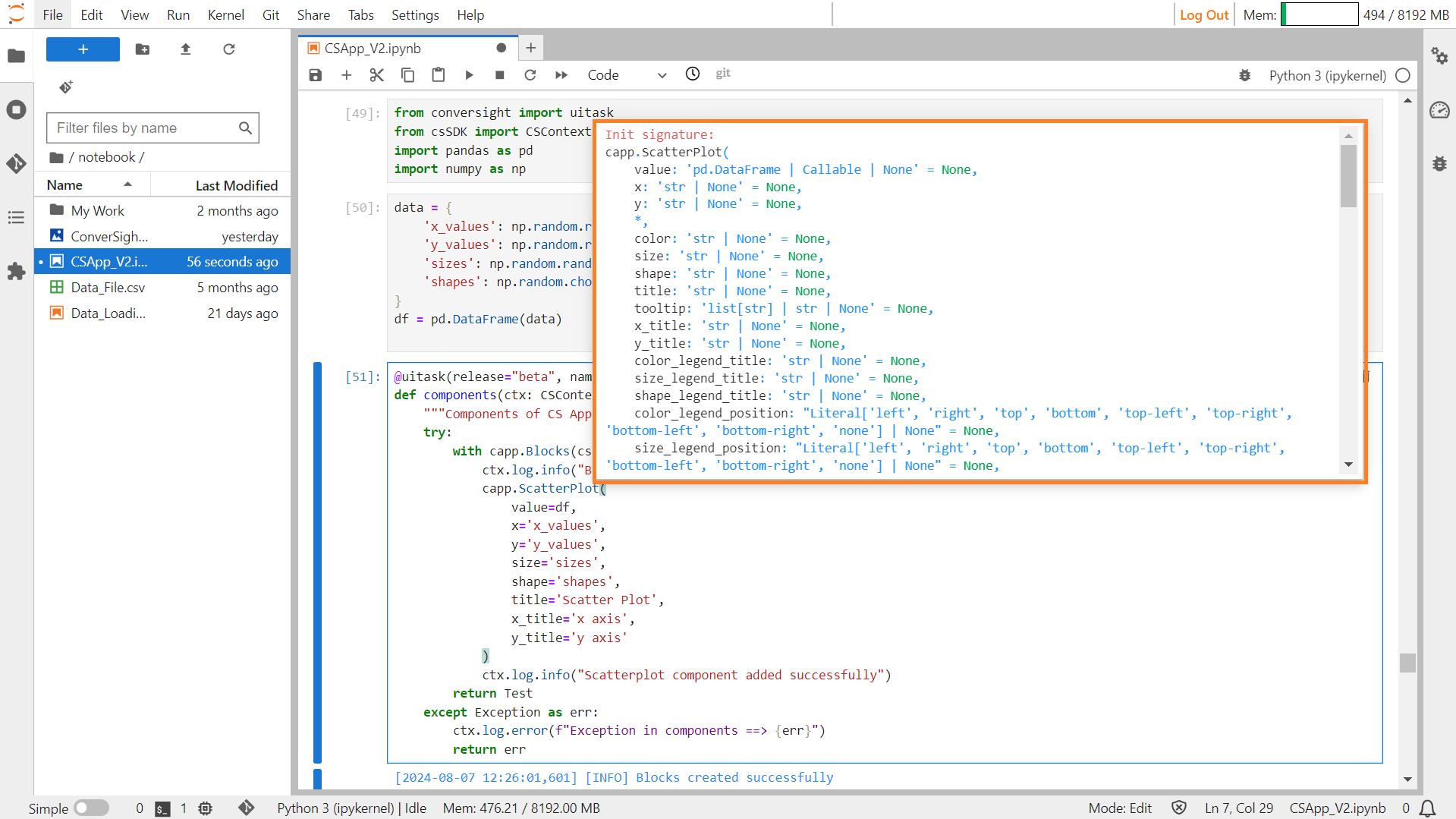Open the resource usage gauge icon
The height and width of the screenshot is (819, 1456).
[x=1439, y=110]
